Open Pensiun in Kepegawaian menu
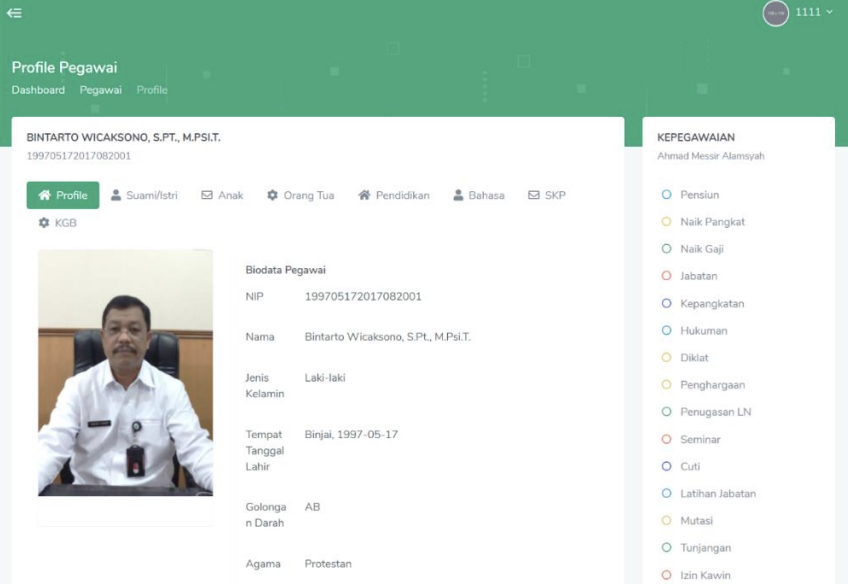Screen dimensions: 848x584 (691, 195)
